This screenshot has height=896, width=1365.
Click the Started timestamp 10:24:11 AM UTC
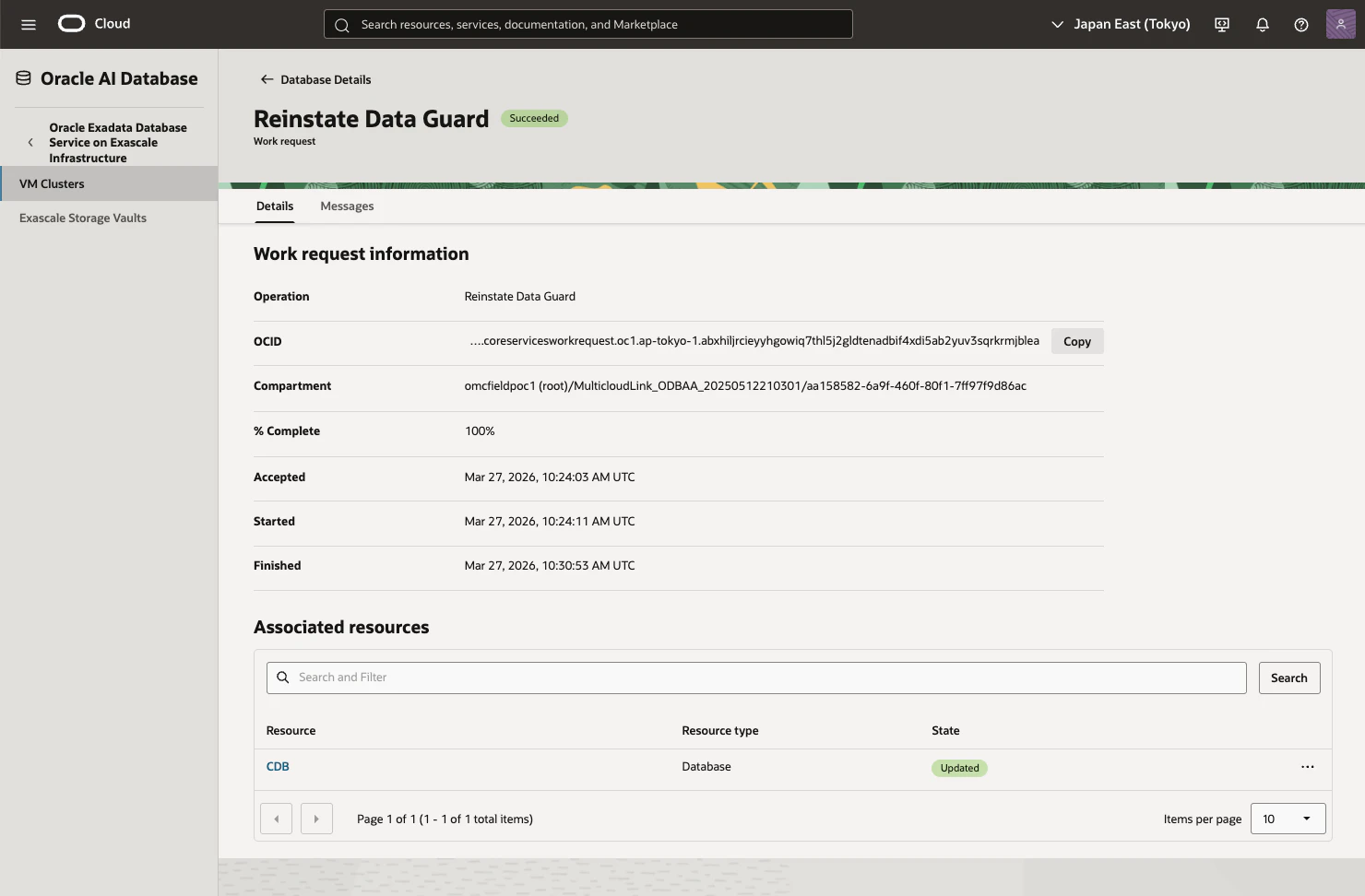[550, 522]
